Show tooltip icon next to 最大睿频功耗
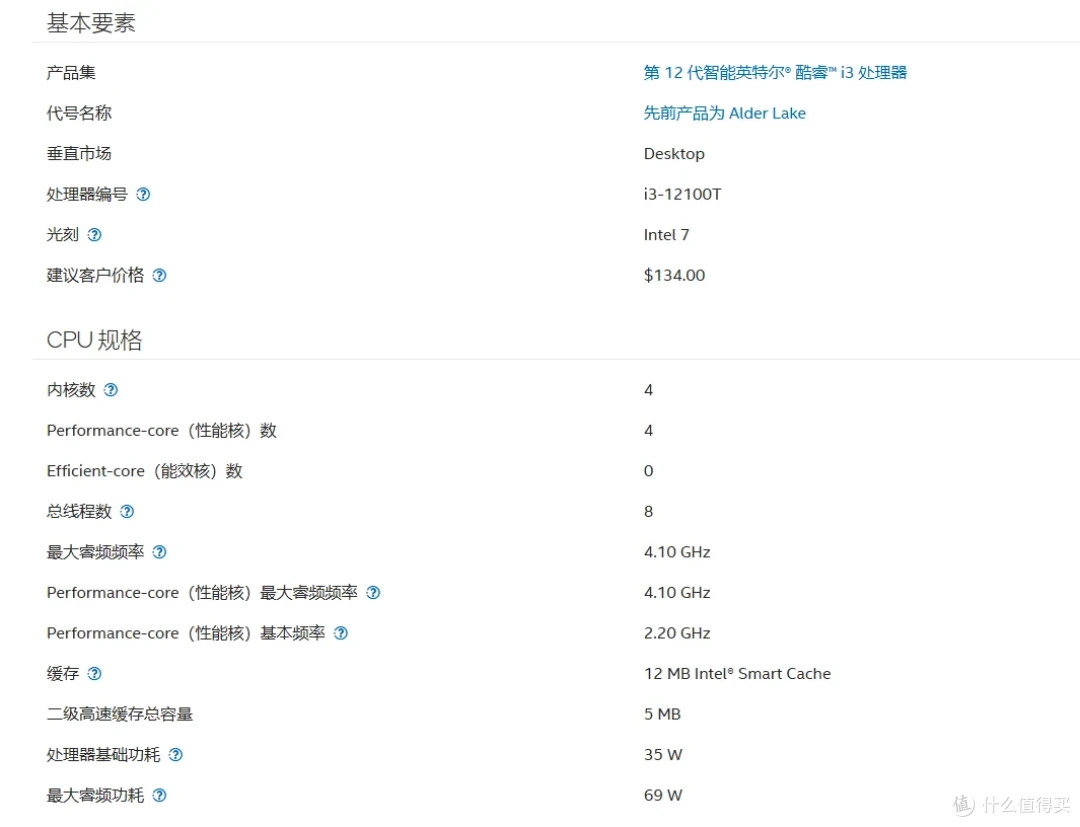 [160, 795]
